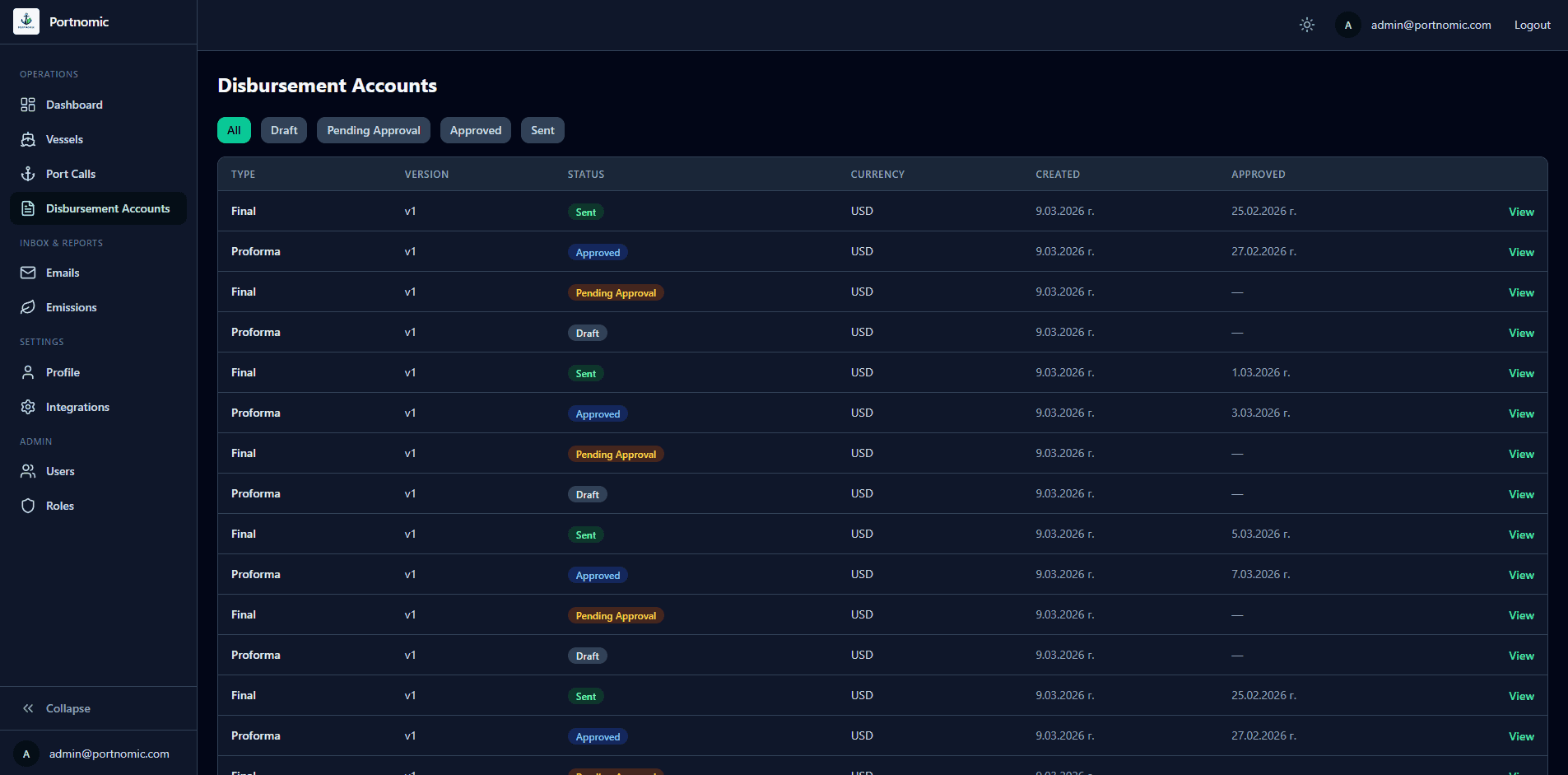The image size is (1568, 775).
Task: View the first Final Sent account
Action: click(x=1520, y=212)
